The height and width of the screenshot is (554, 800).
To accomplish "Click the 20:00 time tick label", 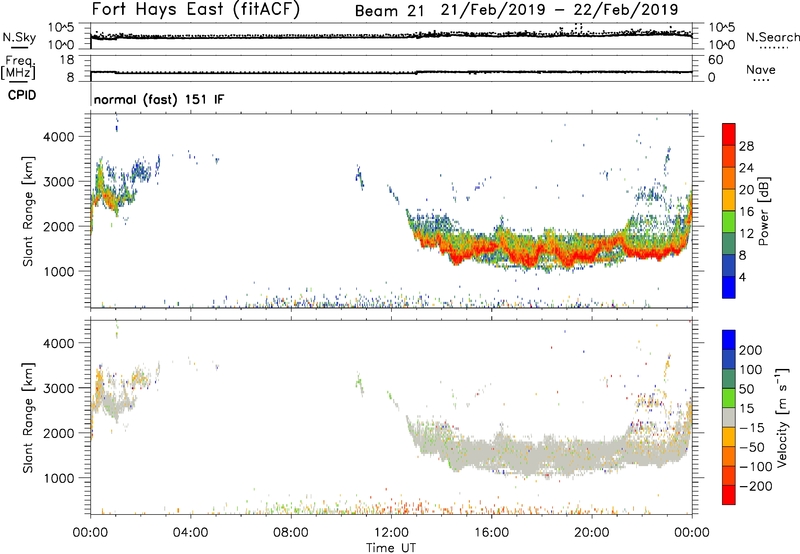I will pyautogui.click(x=592, y=533).
